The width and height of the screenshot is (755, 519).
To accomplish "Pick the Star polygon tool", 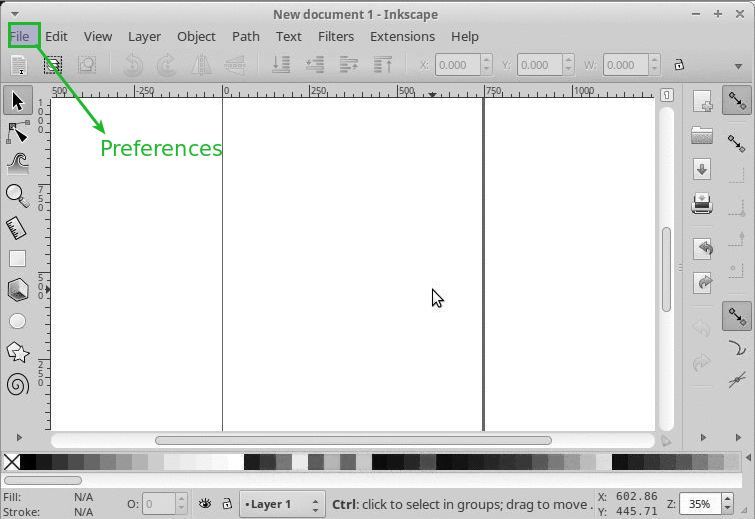I will point(18,353).
